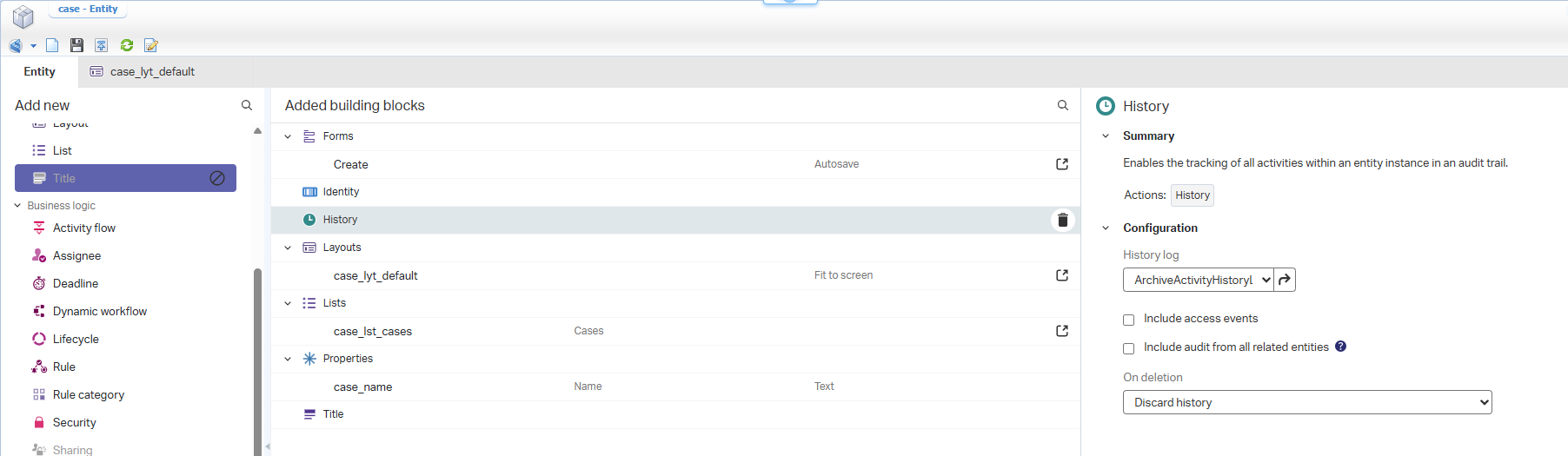Click the prohibited circle icon on Title

[x=217, y=178]
